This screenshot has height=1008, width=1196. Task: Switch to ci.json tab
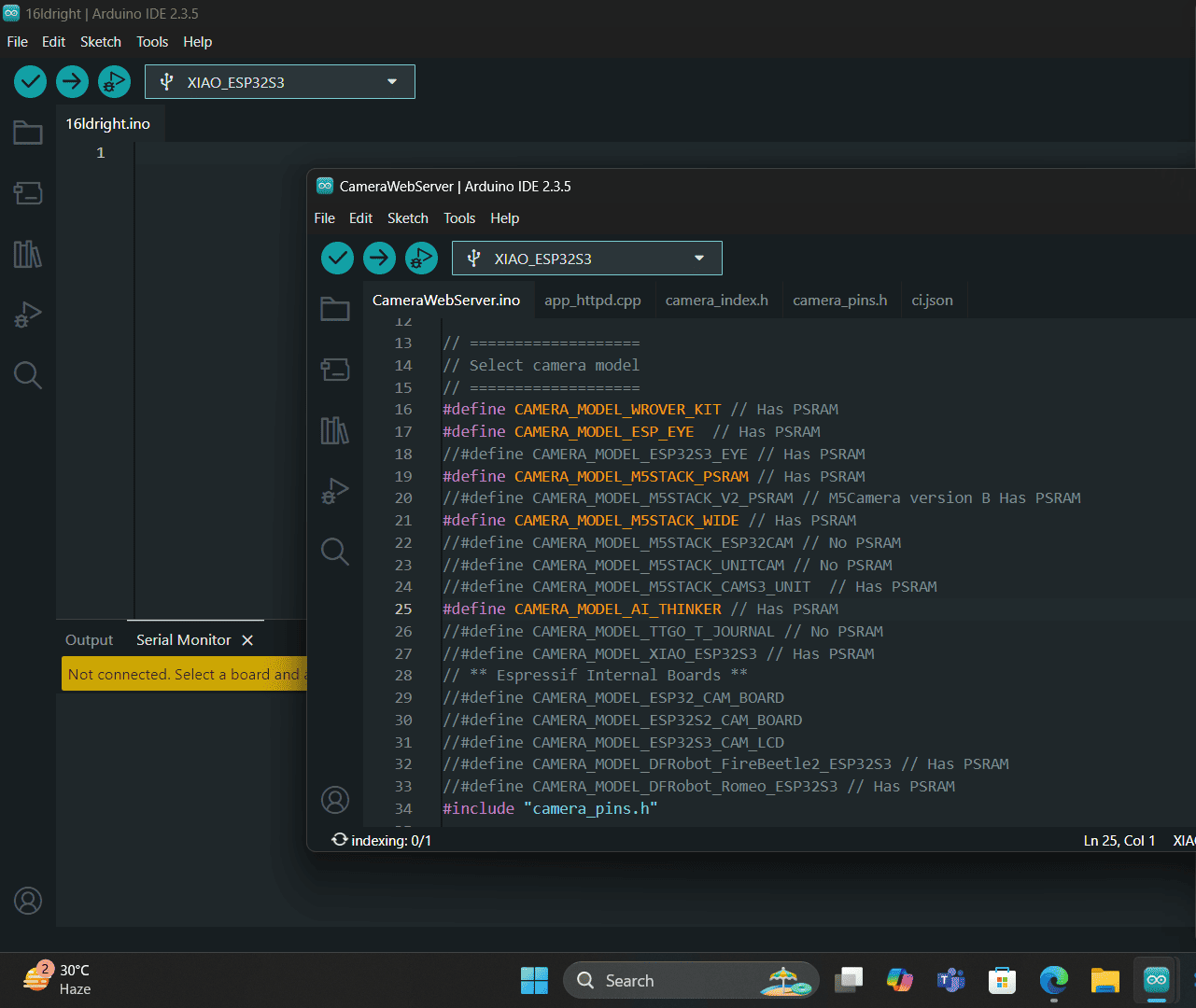pos(933,301)
